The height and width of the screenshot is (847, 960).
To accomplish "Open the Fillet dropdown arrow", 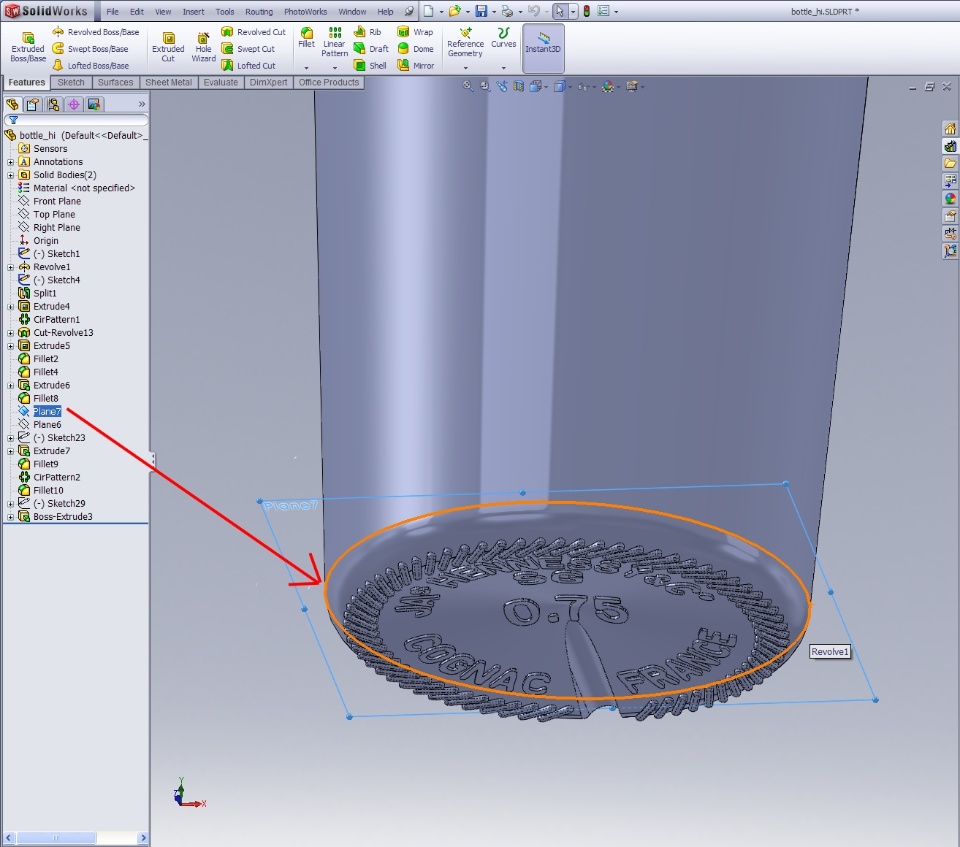I will [306, 68].
